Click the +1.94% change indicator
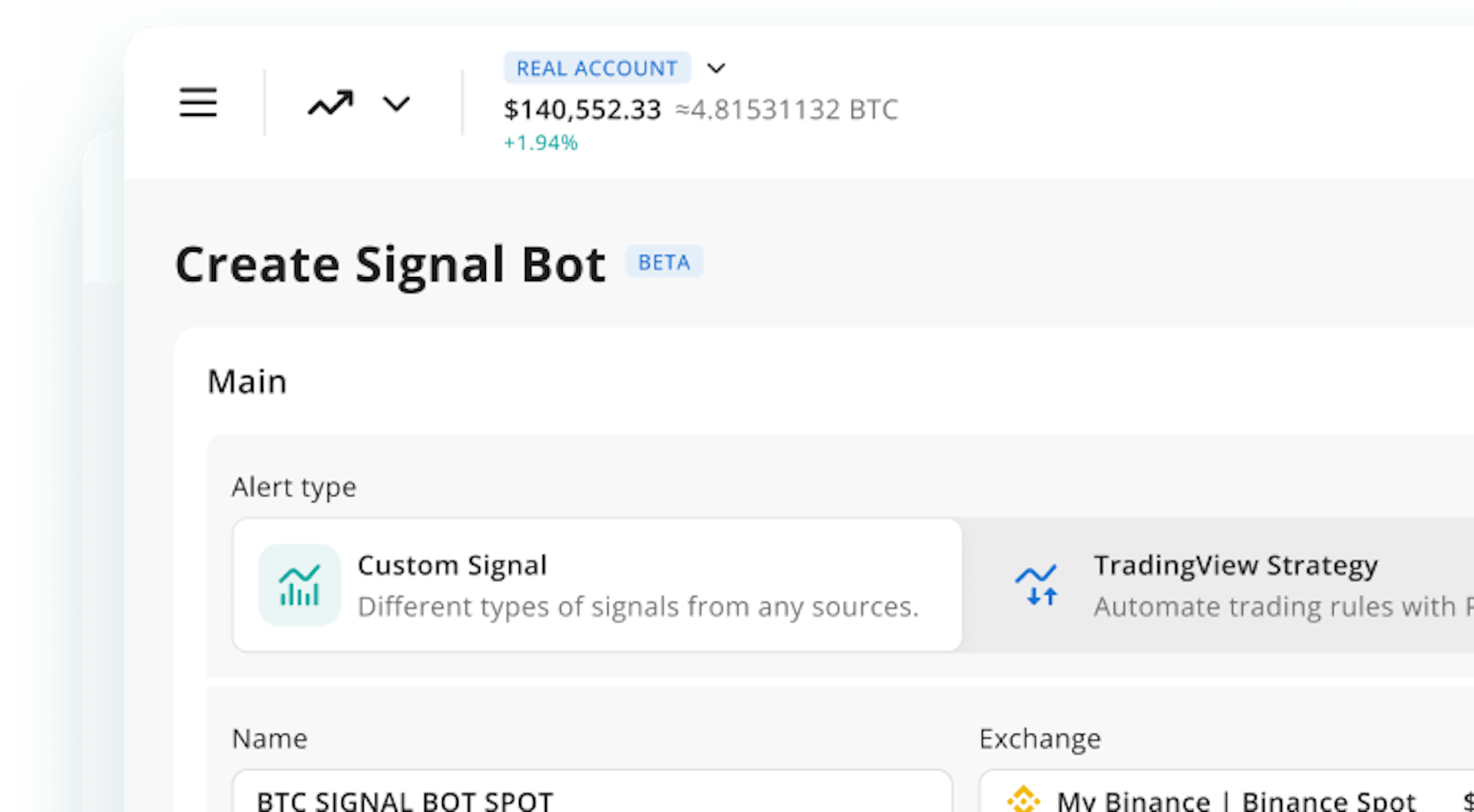 point(540,143)
